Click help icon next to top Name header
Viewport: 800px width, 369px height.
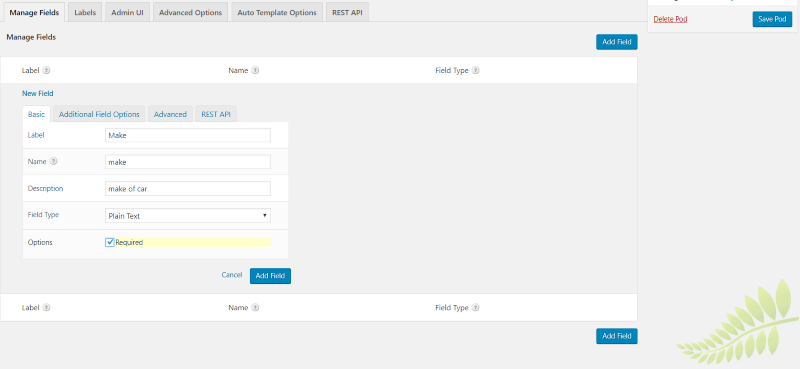[255, 70]
